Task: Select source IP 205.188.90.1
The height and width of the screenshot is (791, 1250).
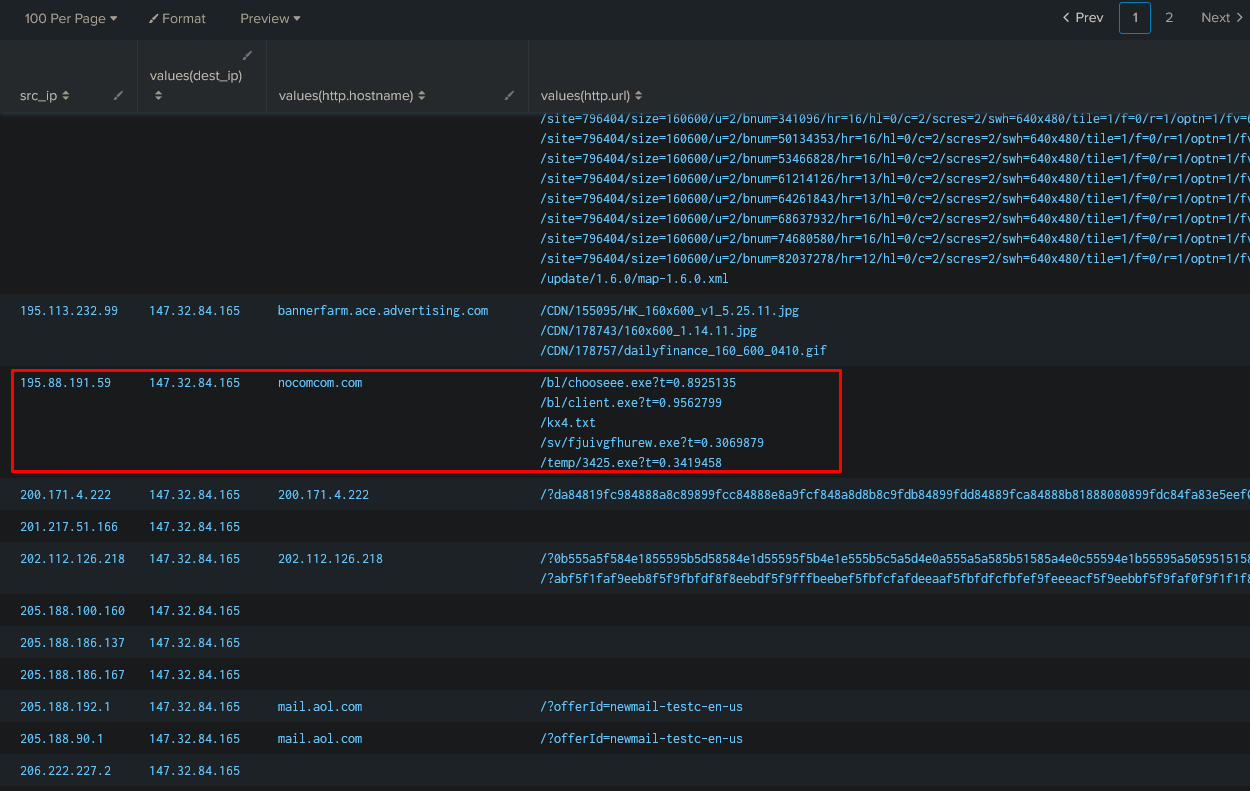Action: coord(62,739)
